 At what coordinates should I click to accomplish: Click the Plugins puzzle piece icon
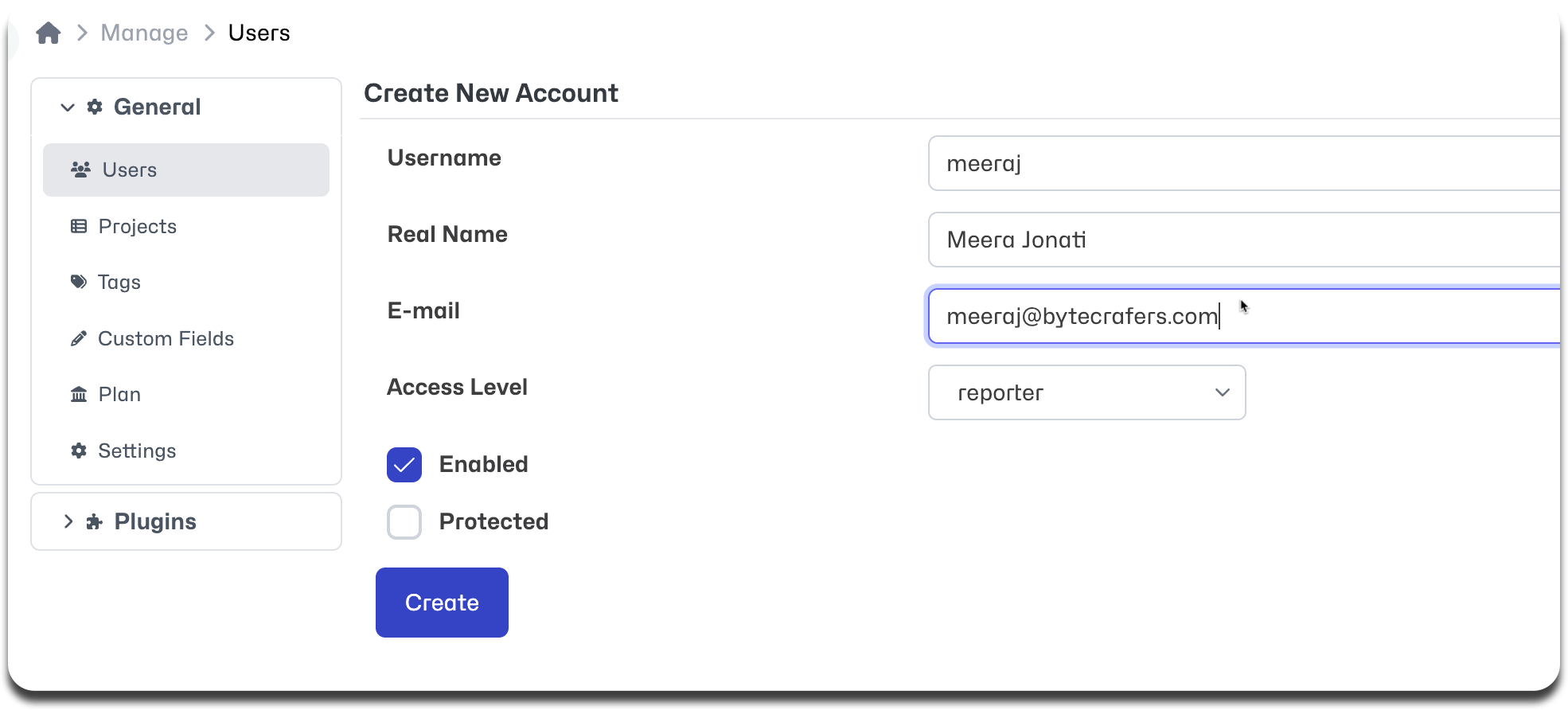pyautogui.click(x=95, y=521)
